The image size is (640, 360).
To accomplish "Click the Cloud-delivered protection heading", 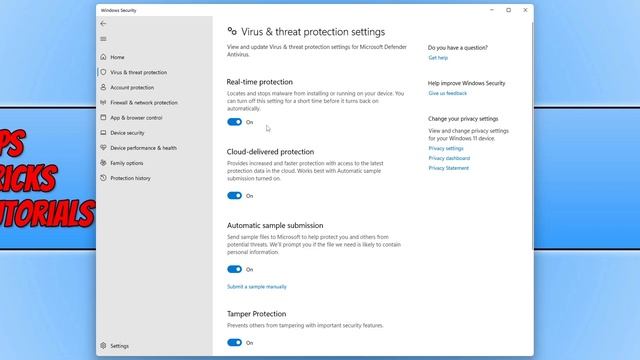I will 270,152.
